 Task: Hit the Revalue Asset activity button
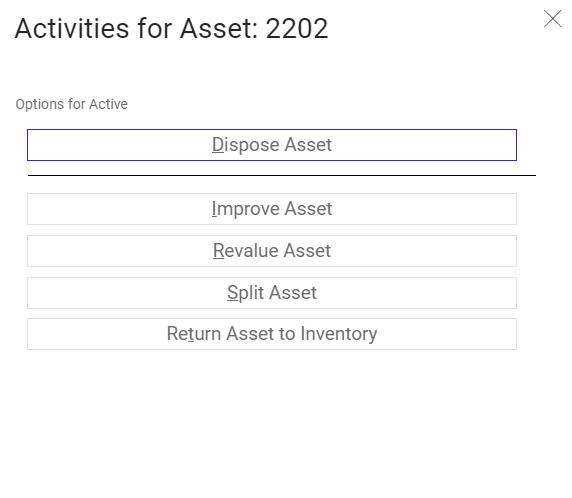pos(272,251)
